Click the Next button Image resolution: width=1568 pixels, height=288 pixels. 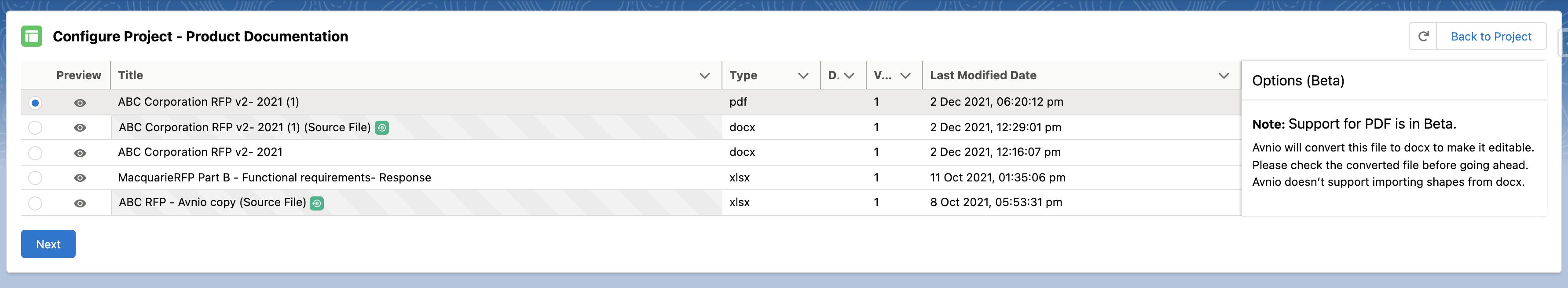pyautogui.click(x=48, y=244)
